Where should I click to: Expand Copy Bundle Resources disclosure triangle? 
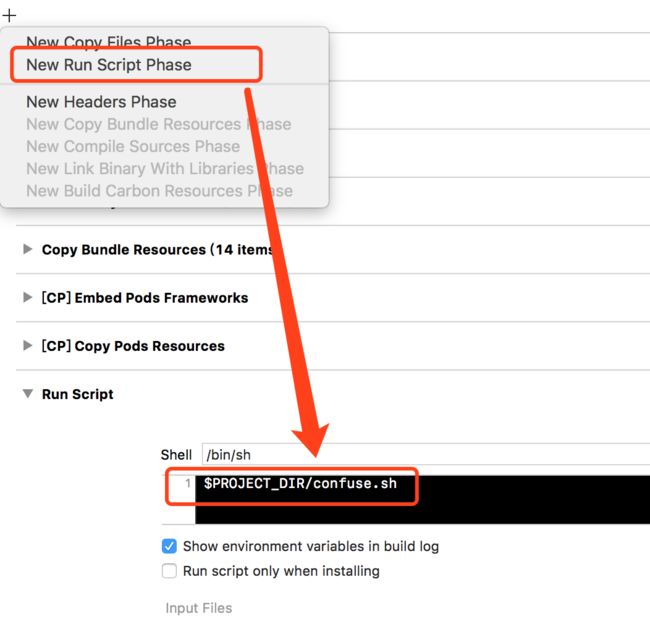coord(28,249)
